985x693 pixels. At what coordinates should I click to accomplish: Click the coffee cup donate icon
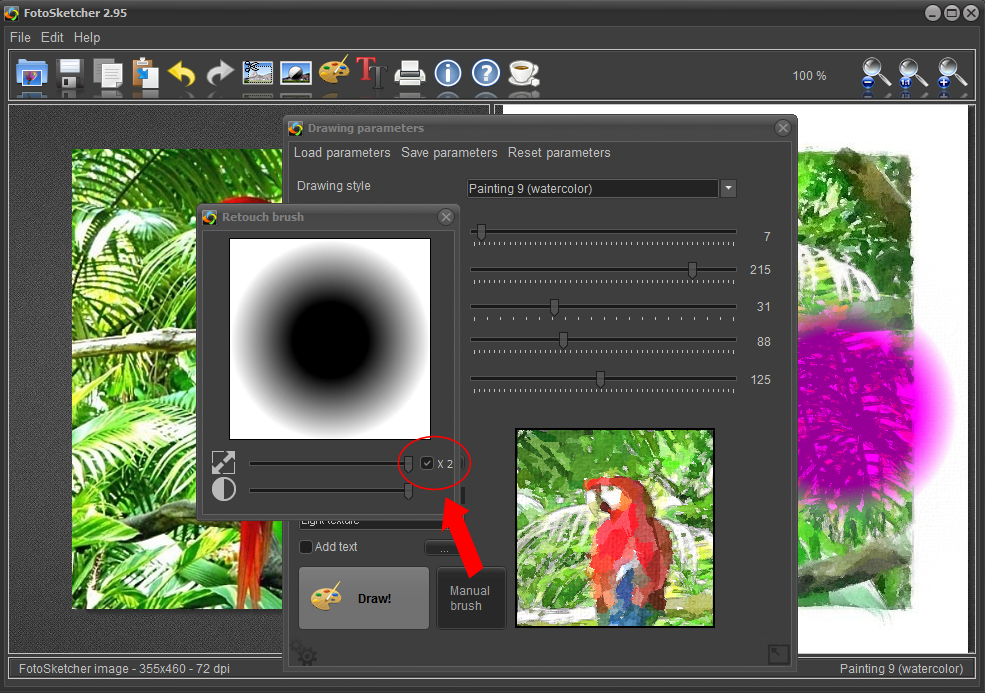click(523, 74)
